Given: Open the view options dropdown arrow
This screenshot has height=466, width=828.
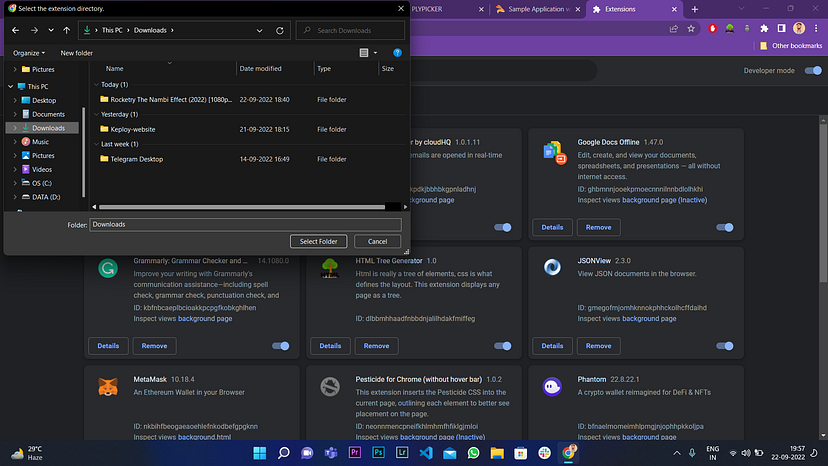Looking at the screenshot, I should 375,53.
